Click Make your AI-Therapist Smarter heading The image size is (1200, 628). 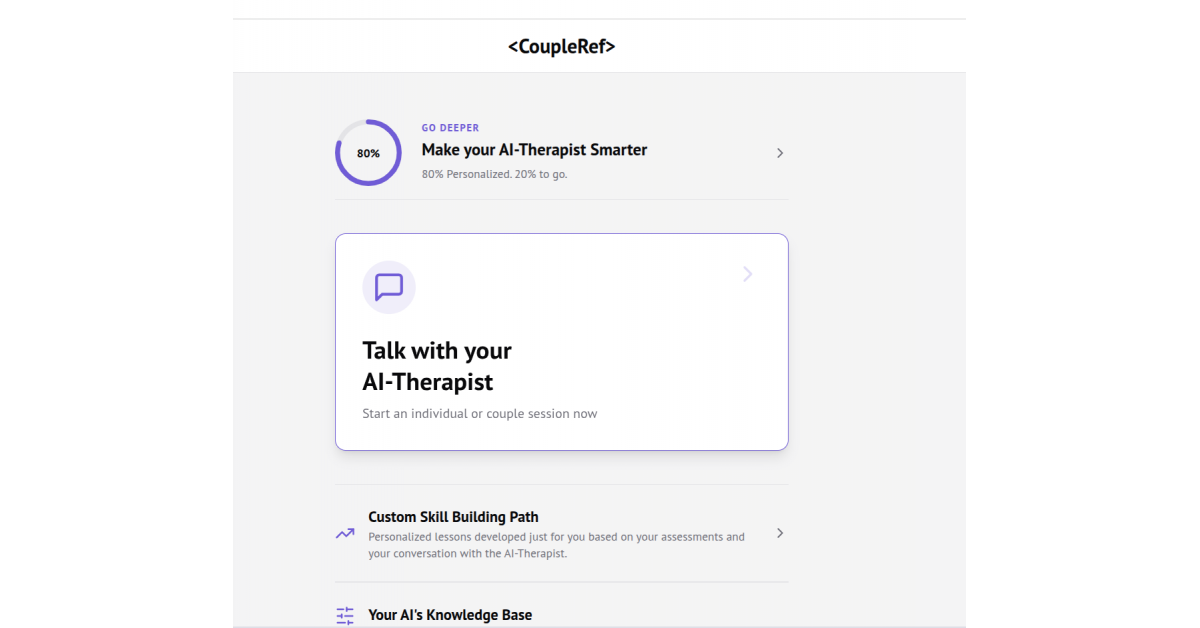tap(534, 150)
